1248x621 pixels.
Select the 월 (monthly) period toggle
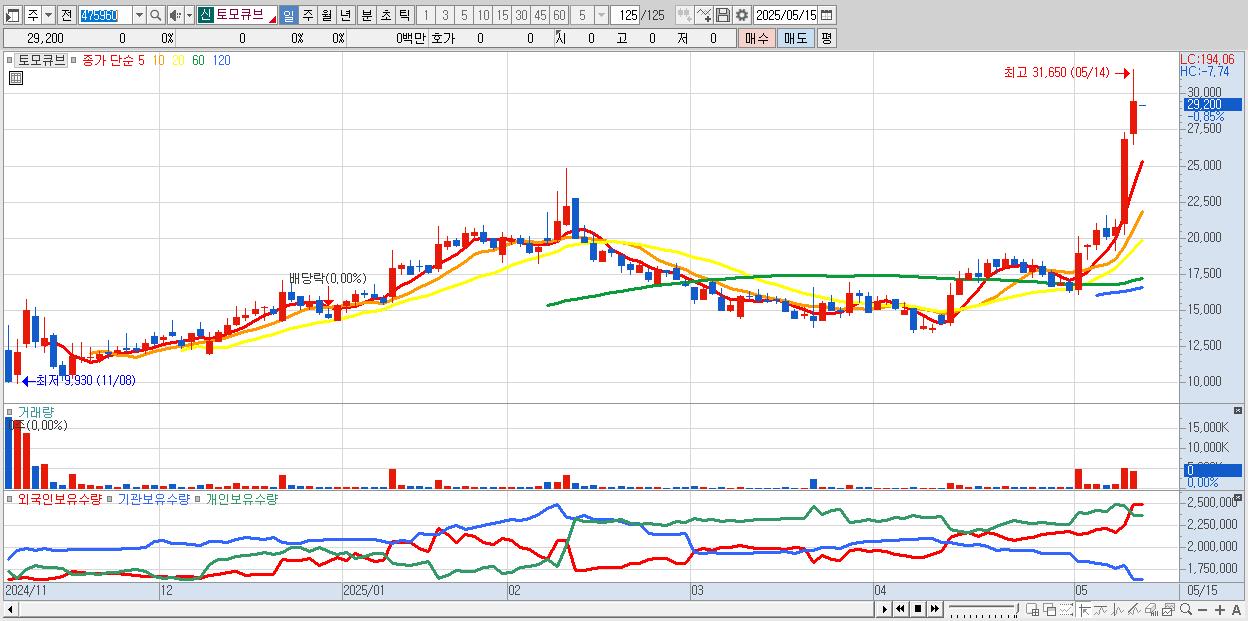click(325, 15)
